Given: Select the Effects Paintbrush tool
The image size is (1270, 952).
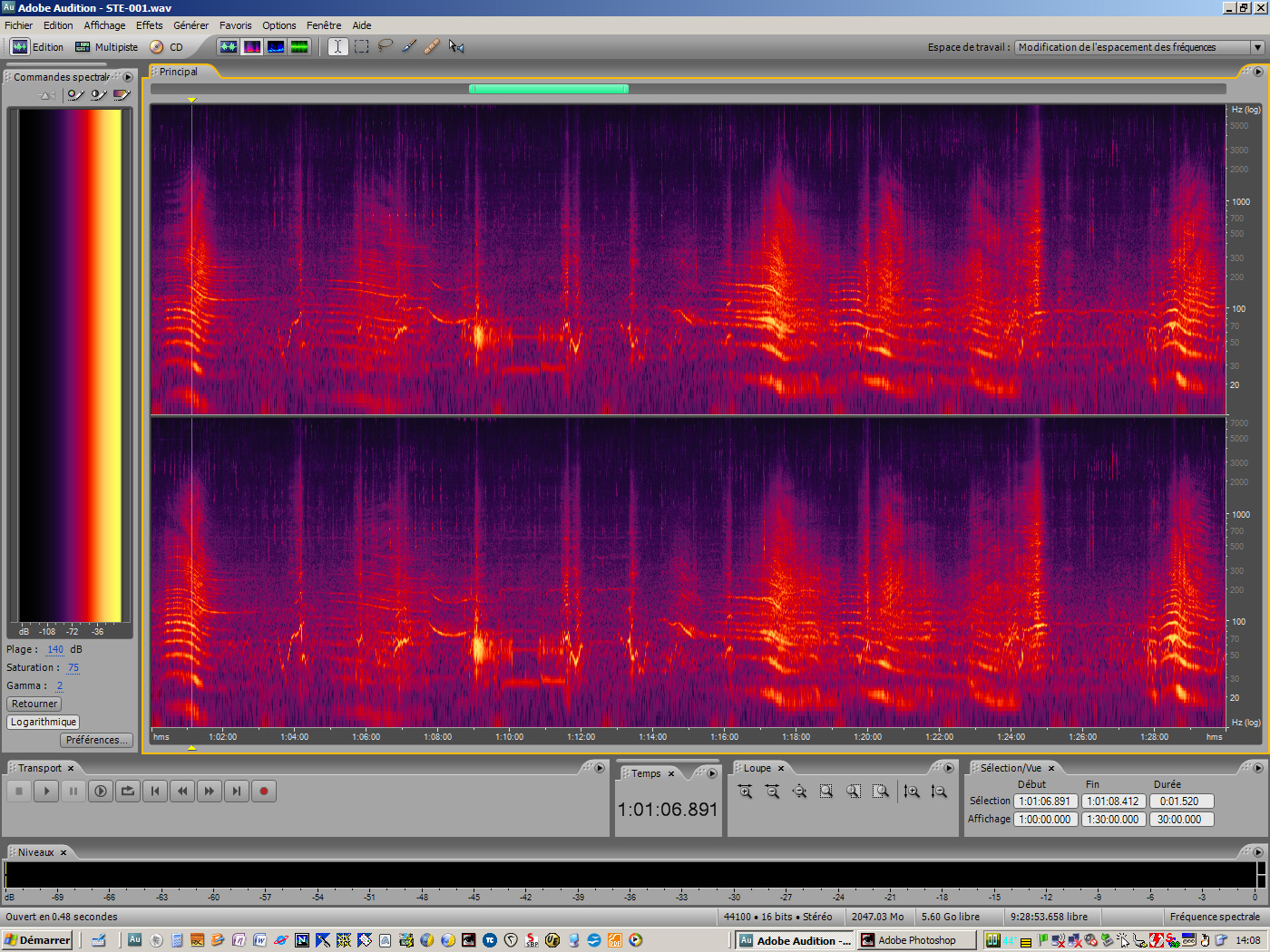Looking at the screenshot, I should 408,46.
